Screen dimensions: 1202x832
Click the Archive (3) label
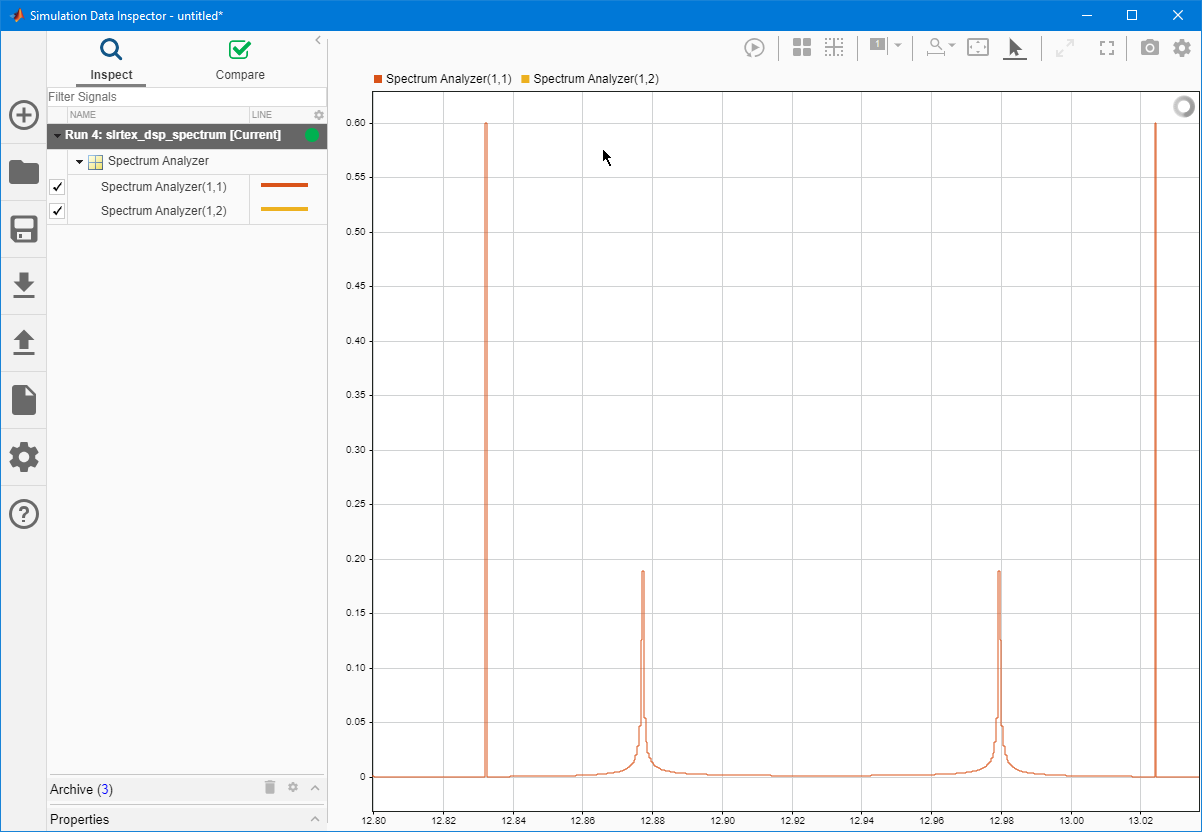(81, 789)
